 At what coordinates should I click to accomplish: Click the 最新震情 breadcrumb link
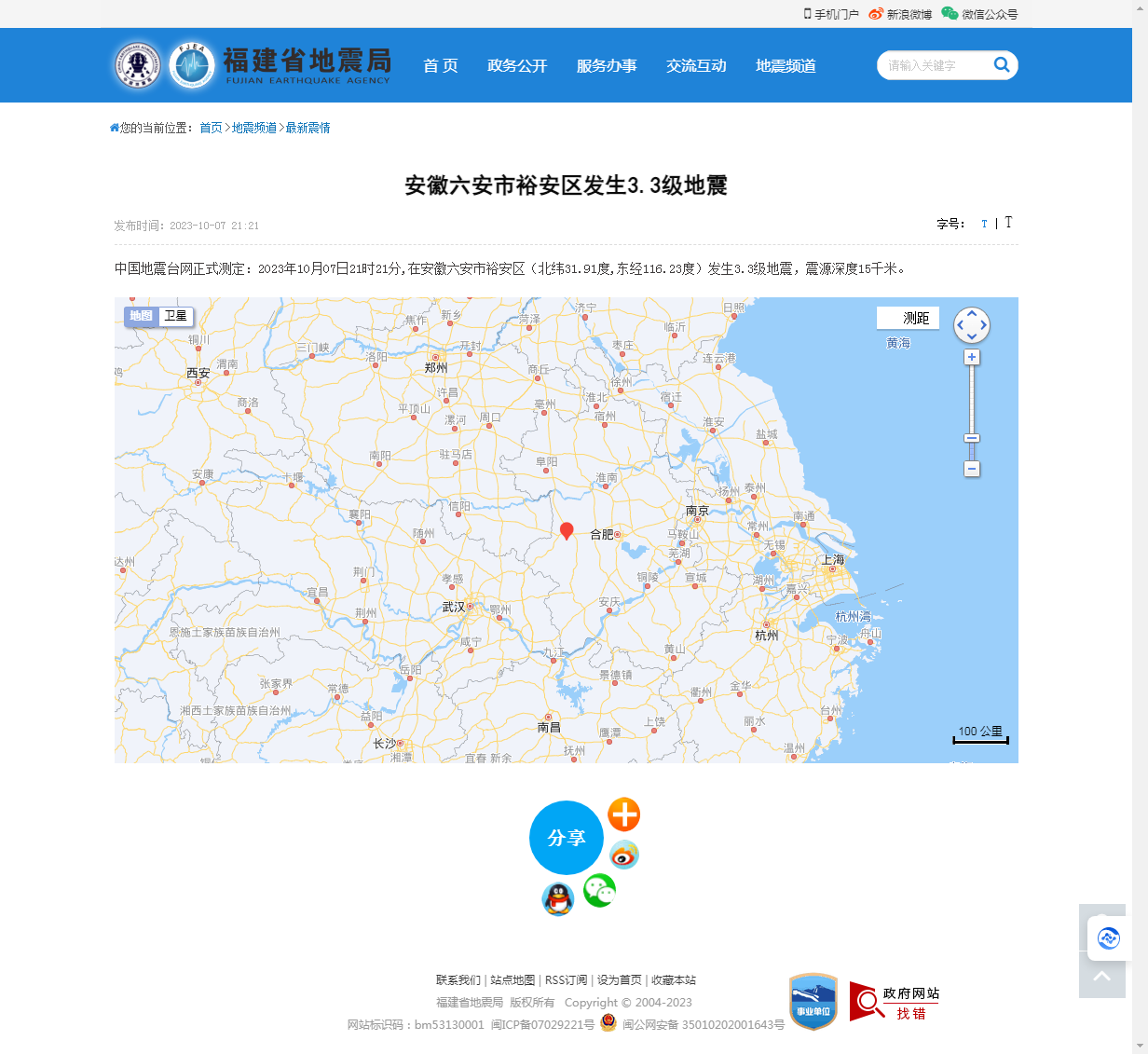(307, 128)
